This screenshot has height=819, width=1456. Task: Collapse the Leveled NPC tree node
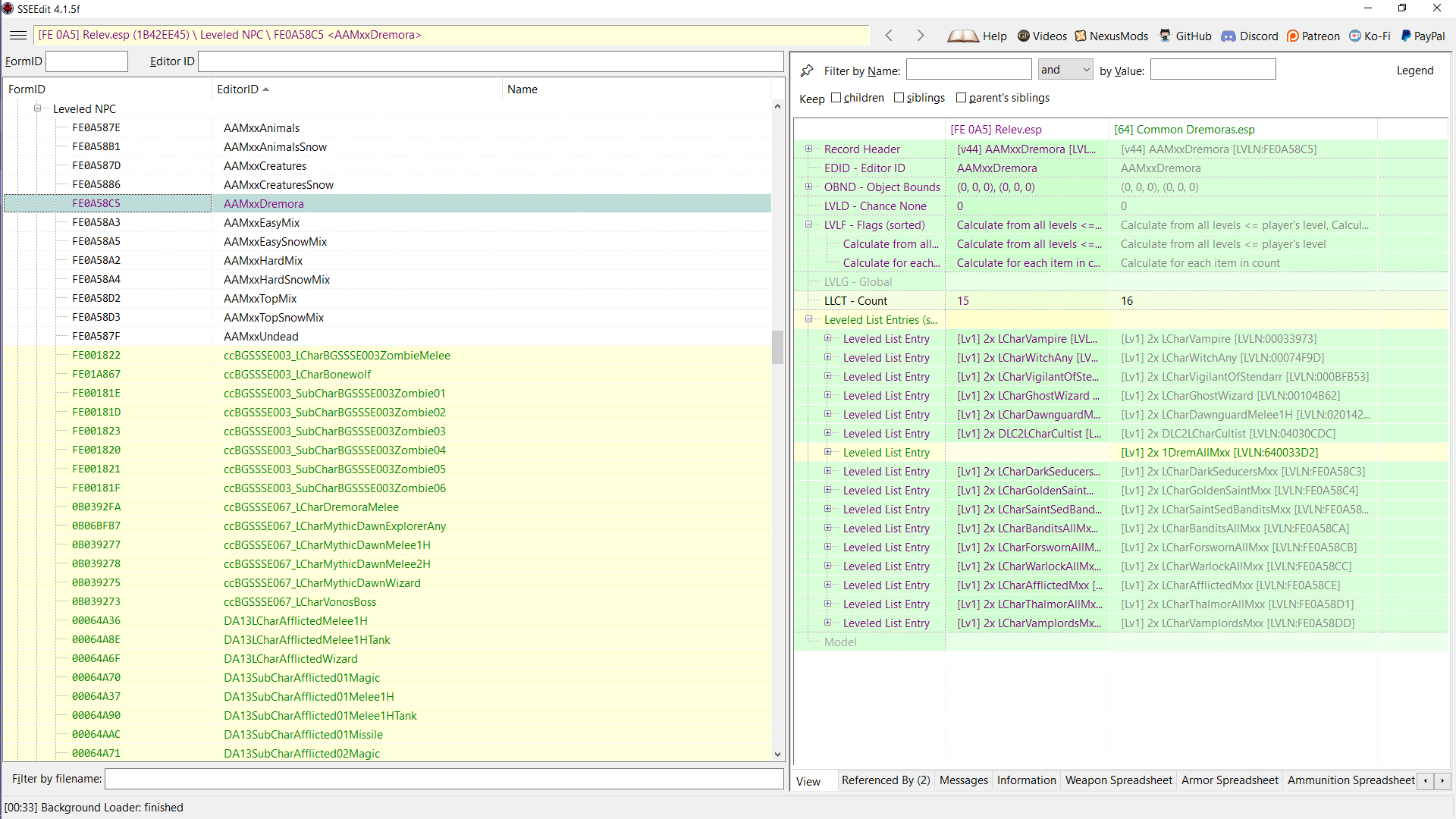point(37,108)
